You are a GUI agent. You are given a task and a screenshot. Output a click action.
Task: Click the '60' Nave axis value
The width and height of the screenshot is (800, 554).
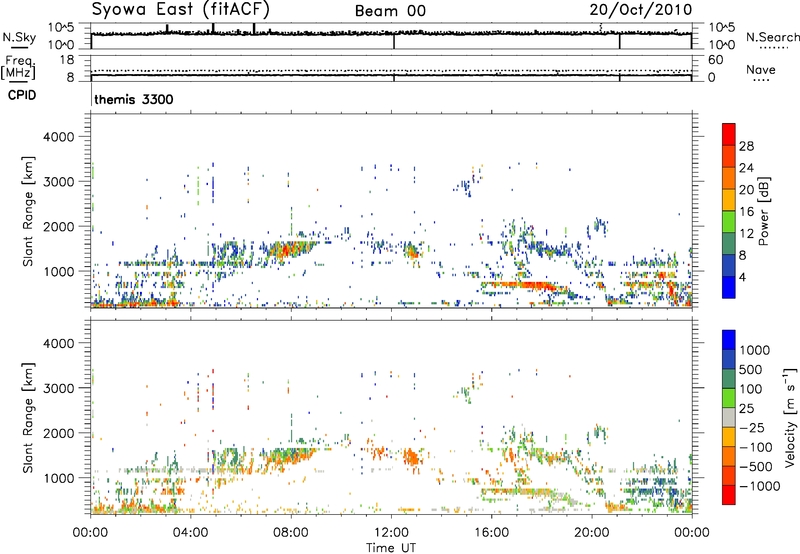pyautogui.click(x=715, y=60)
